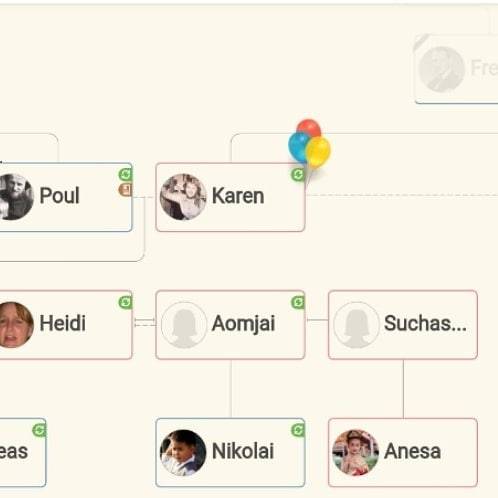Screen dimensions: 498x498
Task: Click the green match icon on Karen's card
Action: click(x=298, y=175)
